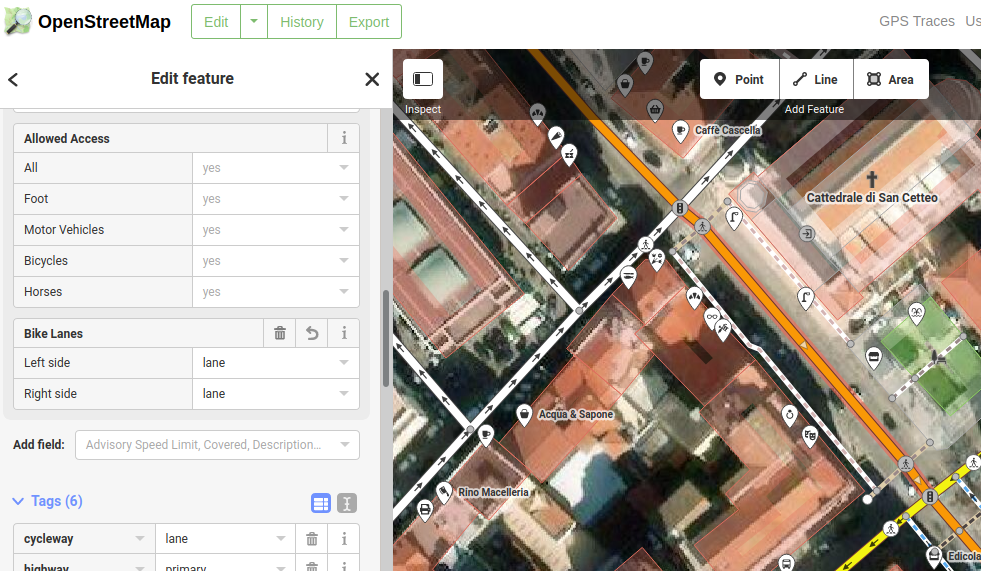This screenshot has height=571, width=981.
Task: Select the Area add feature tool
Action: pyautogui.click(x=890, y=79)
